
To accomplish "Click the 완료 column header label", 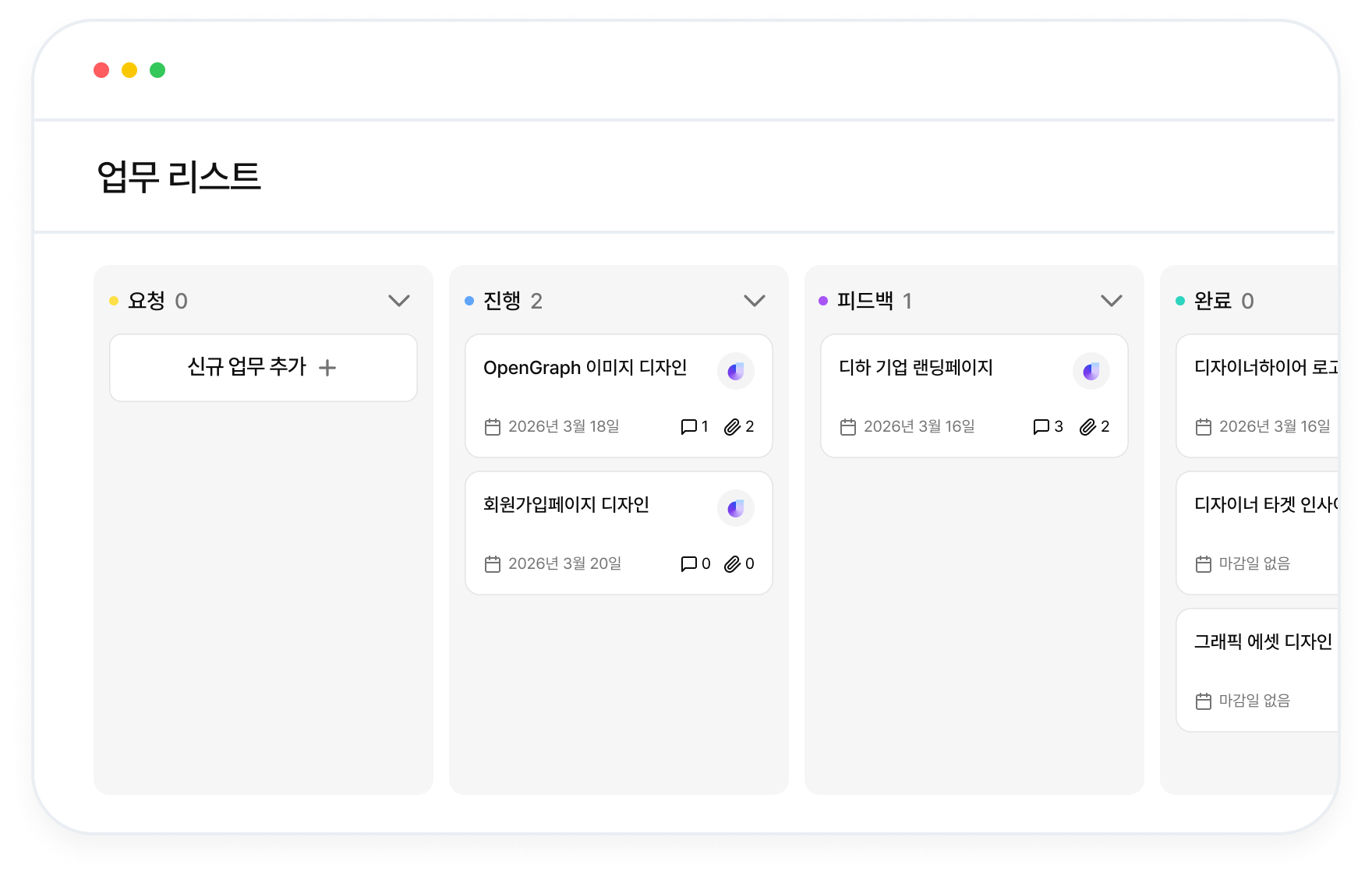I will click(x=1213, y=301).
